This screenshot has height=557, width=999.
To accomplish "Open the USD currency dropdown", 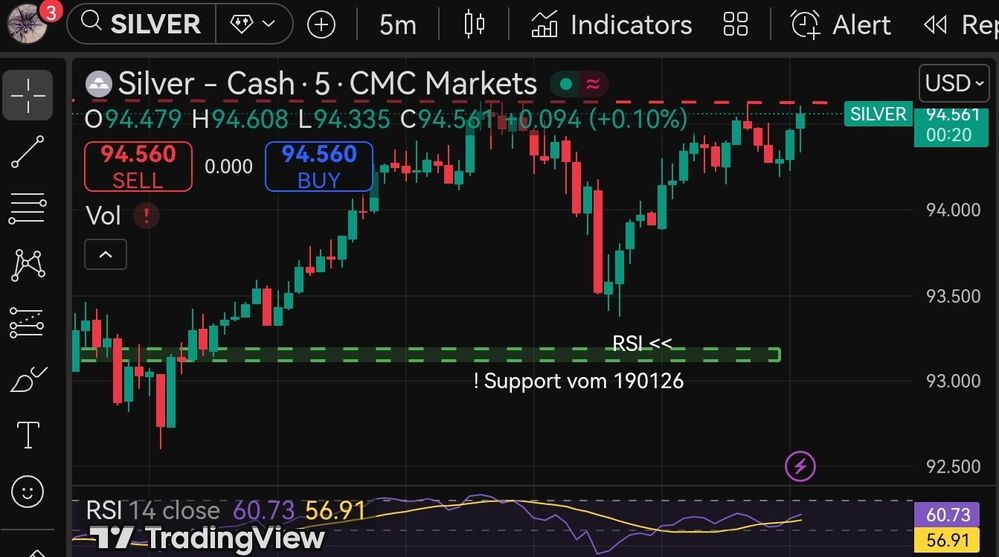I will click(954, 83).
